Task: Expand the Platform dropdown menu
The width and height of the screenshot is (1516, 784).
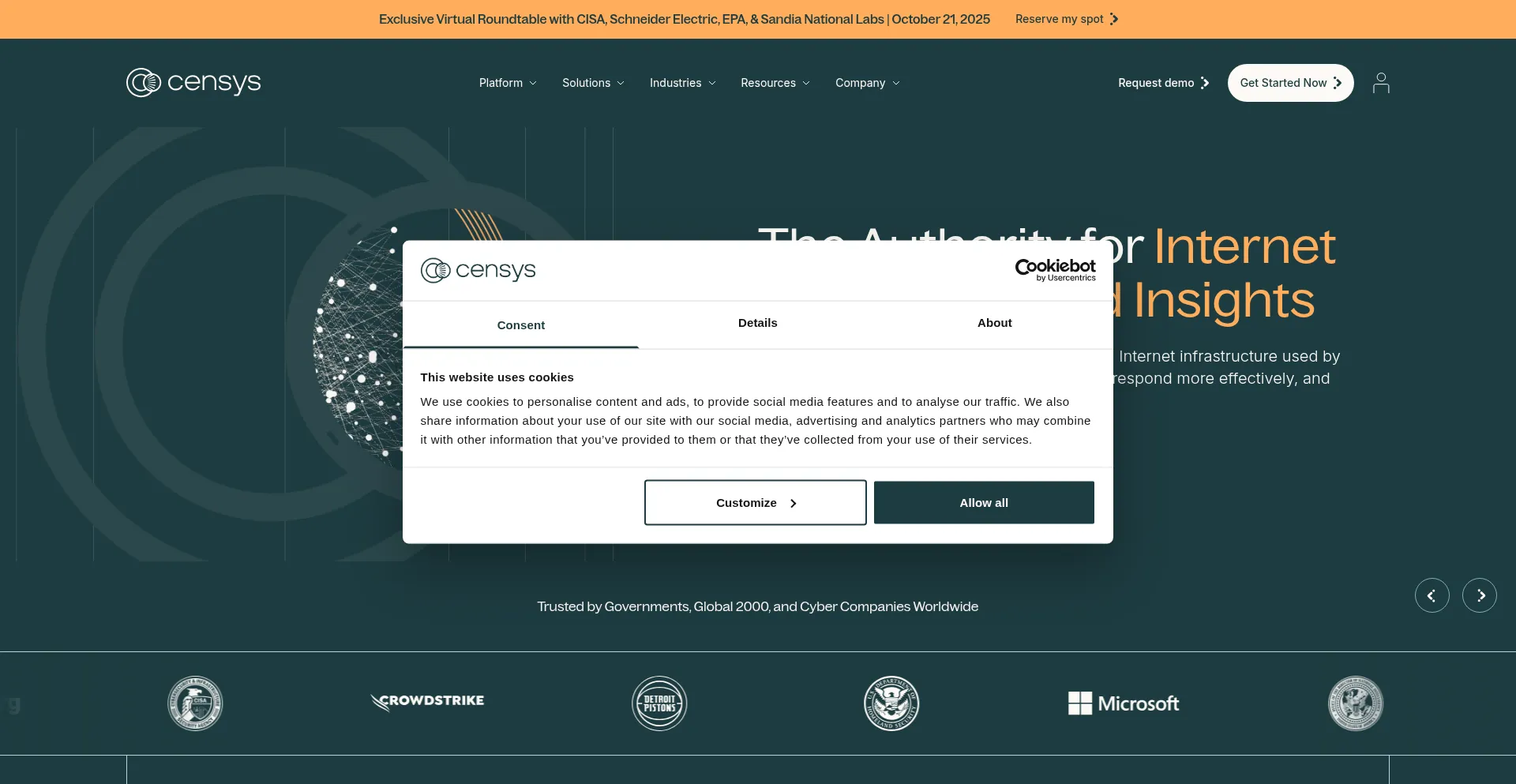Action: click(x=508, y=83)
